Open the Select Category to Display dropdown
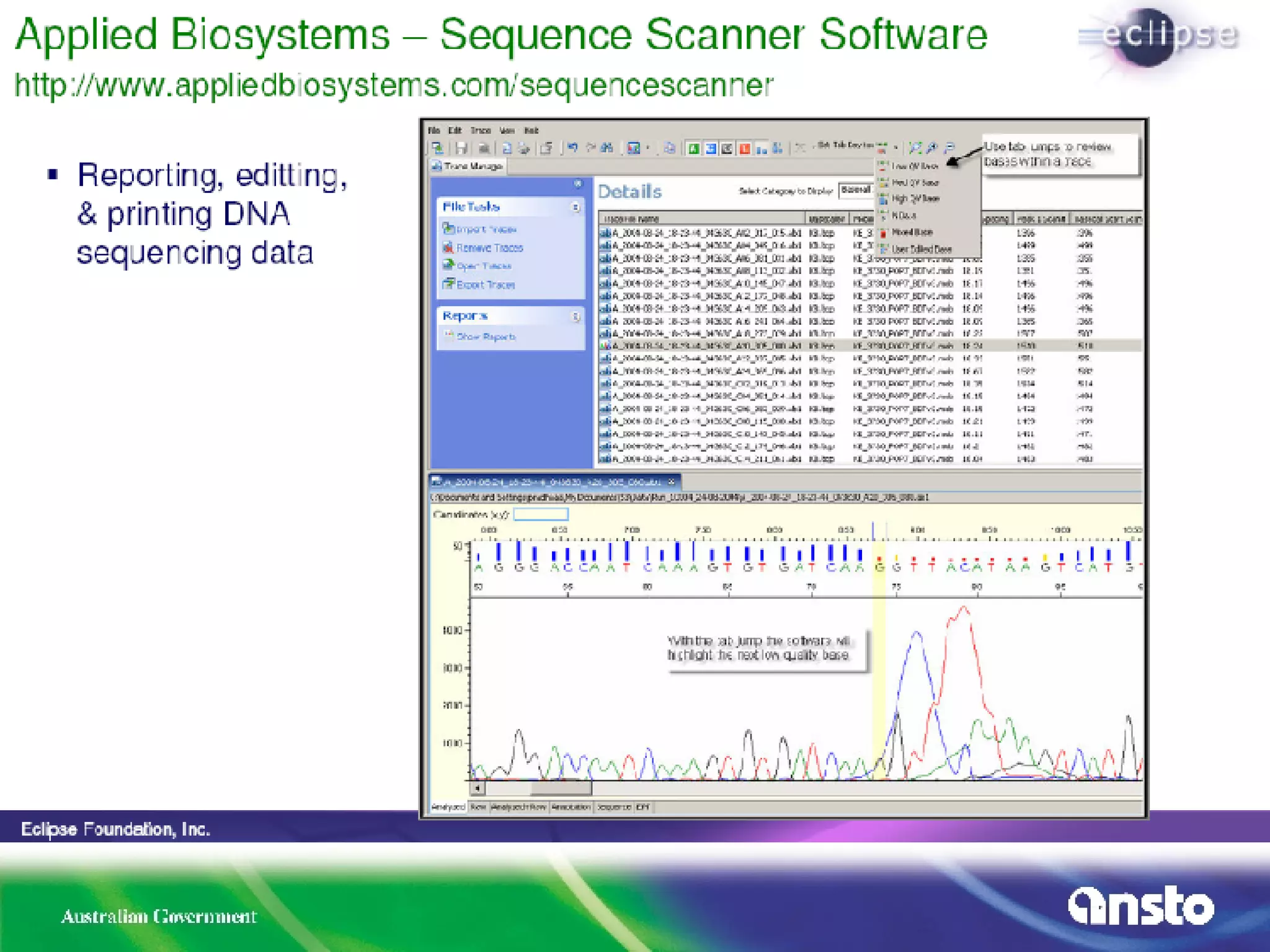 pos(856,190)
